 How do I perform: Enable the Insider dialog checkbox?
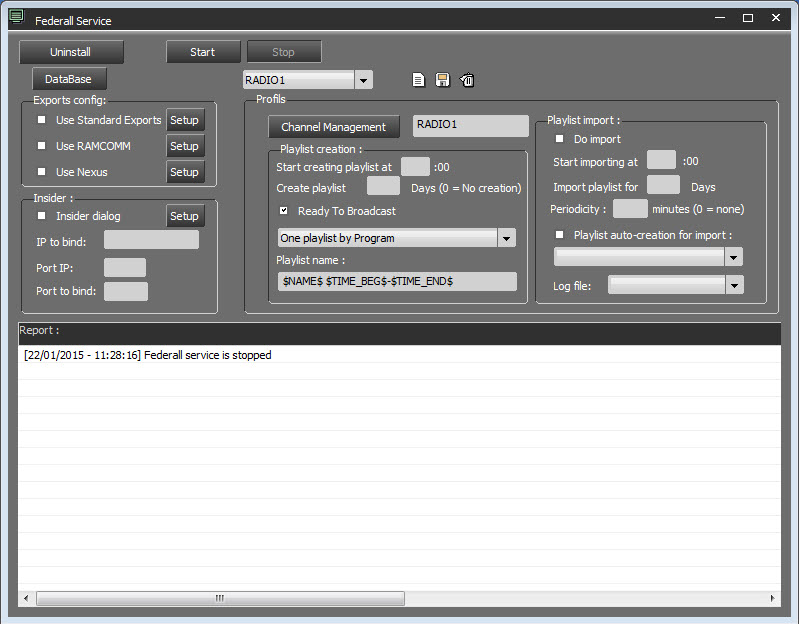pos(42,216)
